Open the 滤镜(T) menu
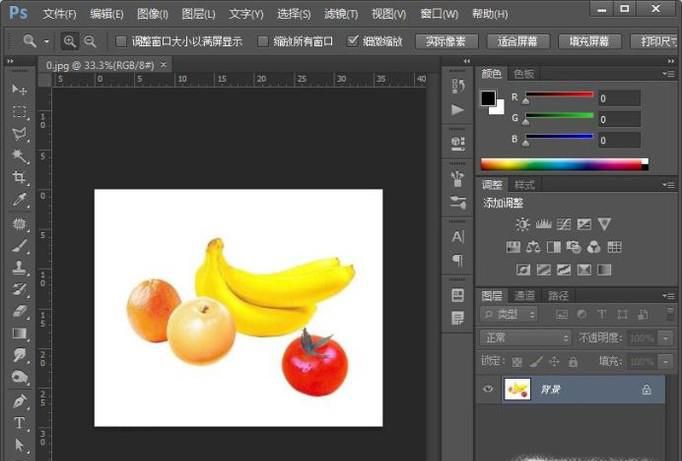This screenshot has height=461, width=682. point(341,14)
